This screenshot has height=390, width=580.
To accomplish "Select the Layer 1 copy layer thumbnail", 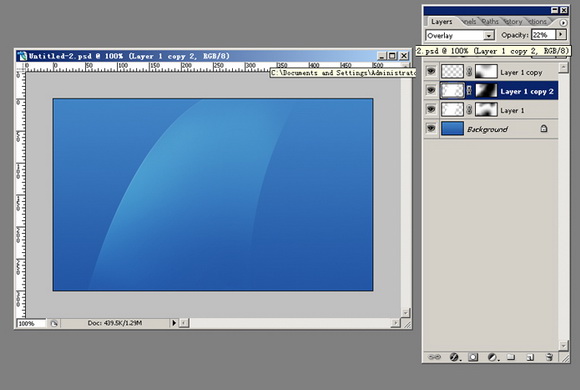I will [x=452, y=71].
